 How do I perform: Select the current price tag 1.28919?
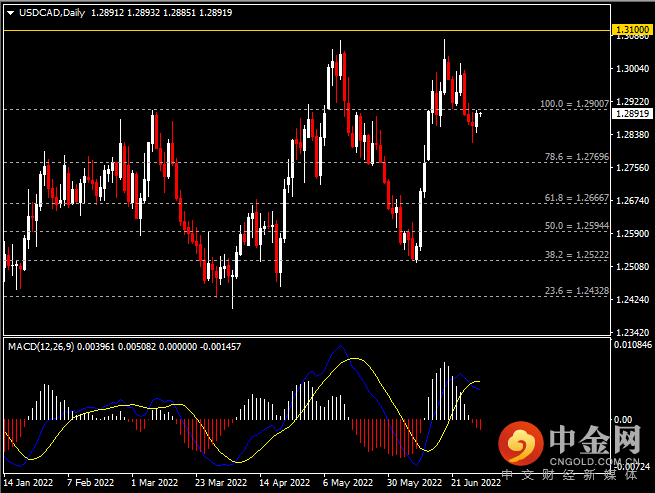(x=630, y=114)
